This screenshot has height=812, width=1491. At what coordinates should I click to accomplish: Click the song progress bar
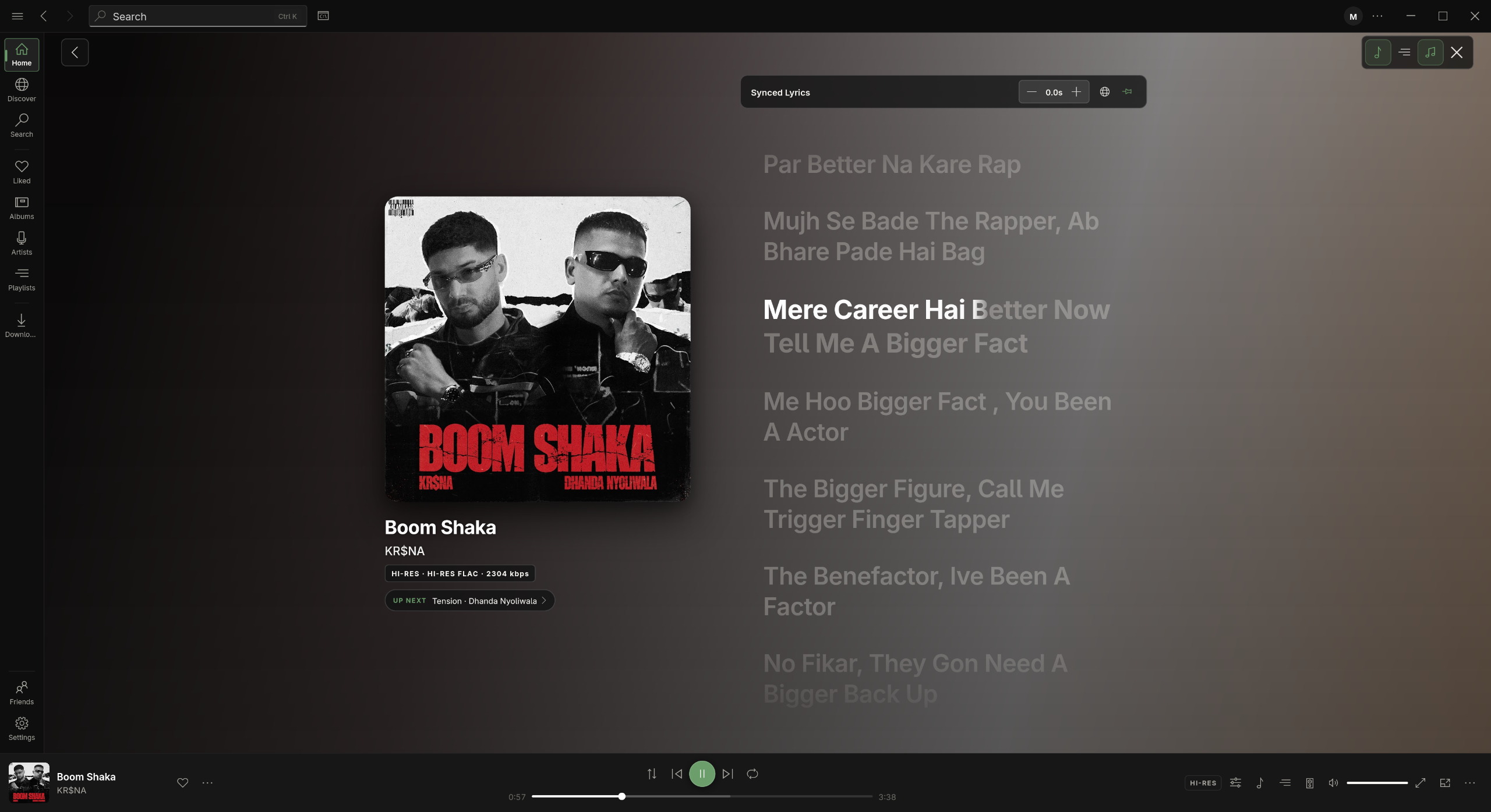(x=702, y=796)
